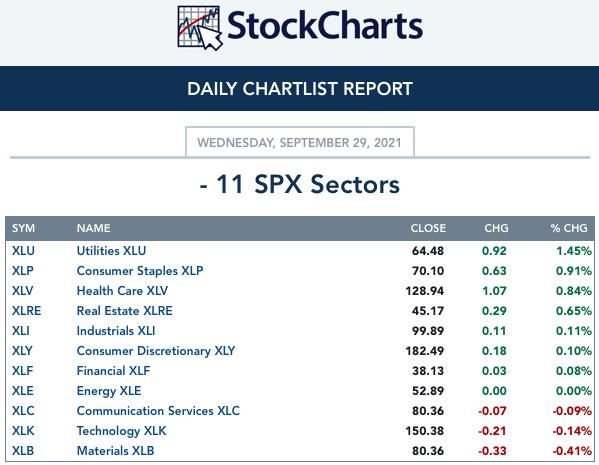
Task: Open the Technology XLK link
Action: [x=121, y=431]
